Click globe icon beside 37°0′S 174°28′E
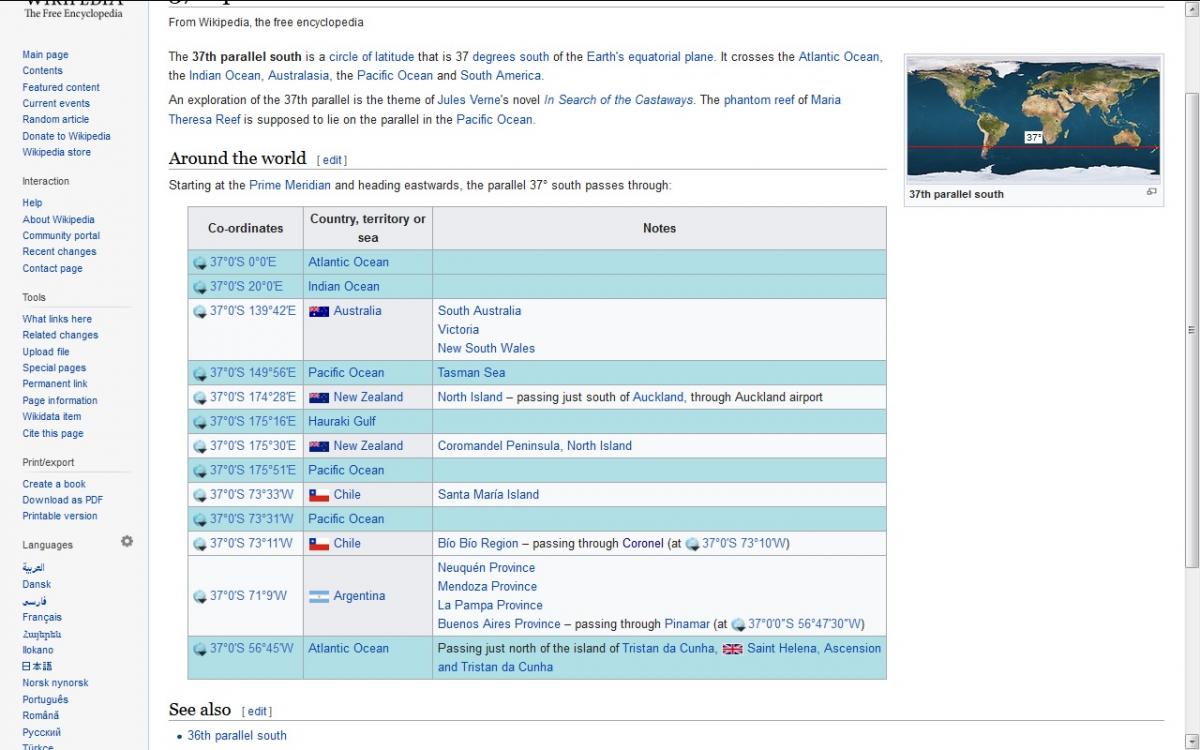The image size is (1200, 750). (x=200, y=398)
